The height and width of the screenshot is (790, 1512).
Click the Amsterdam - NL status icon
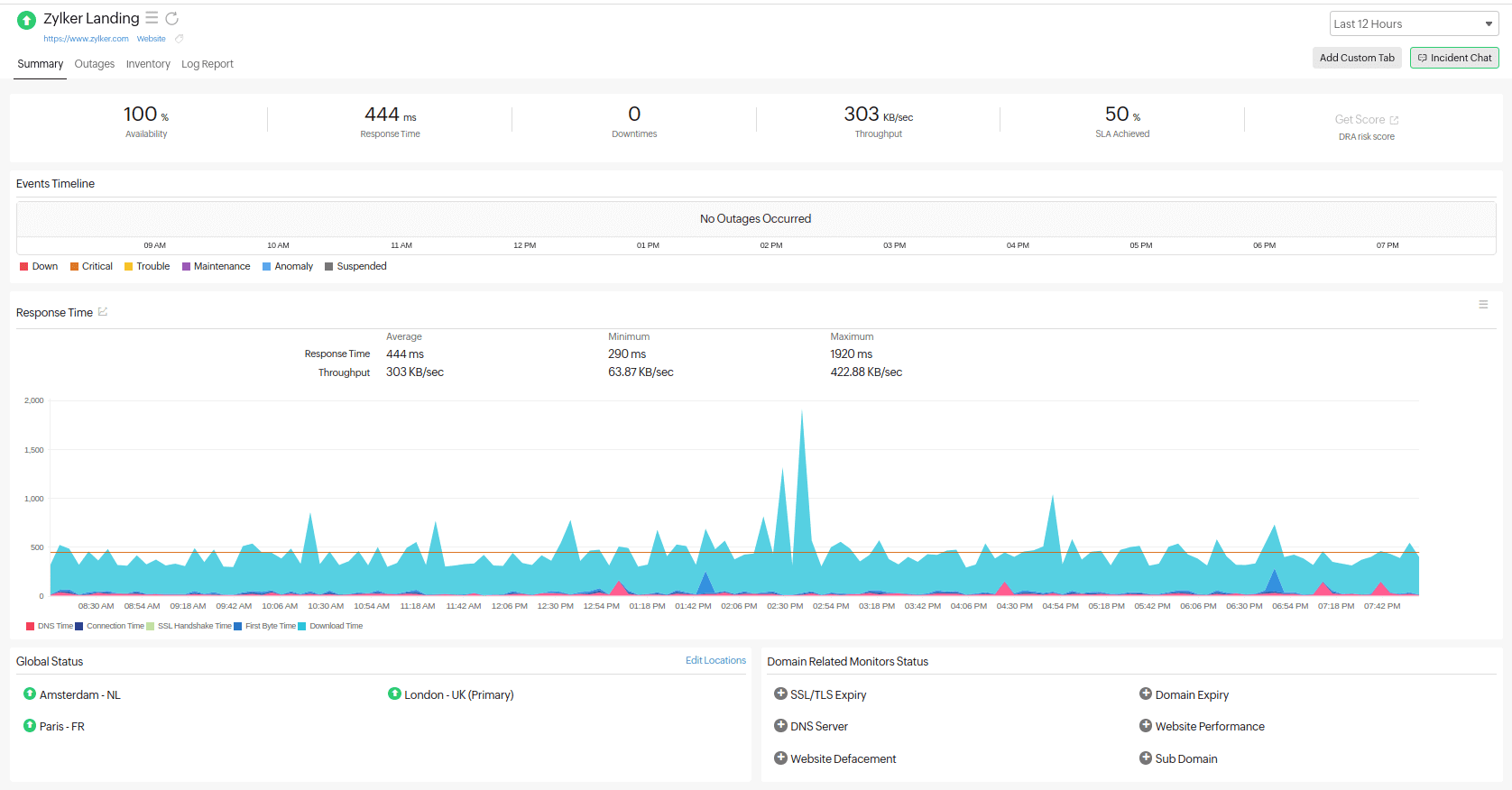tap(30, 694)
